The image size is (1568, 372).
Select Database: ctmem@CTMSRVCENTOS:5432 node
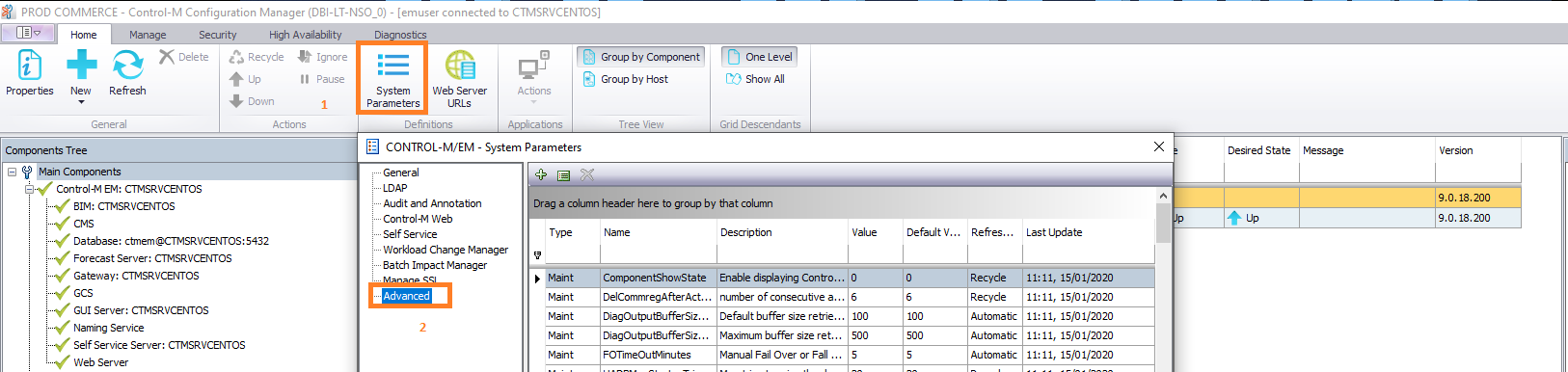coord(171,241)
